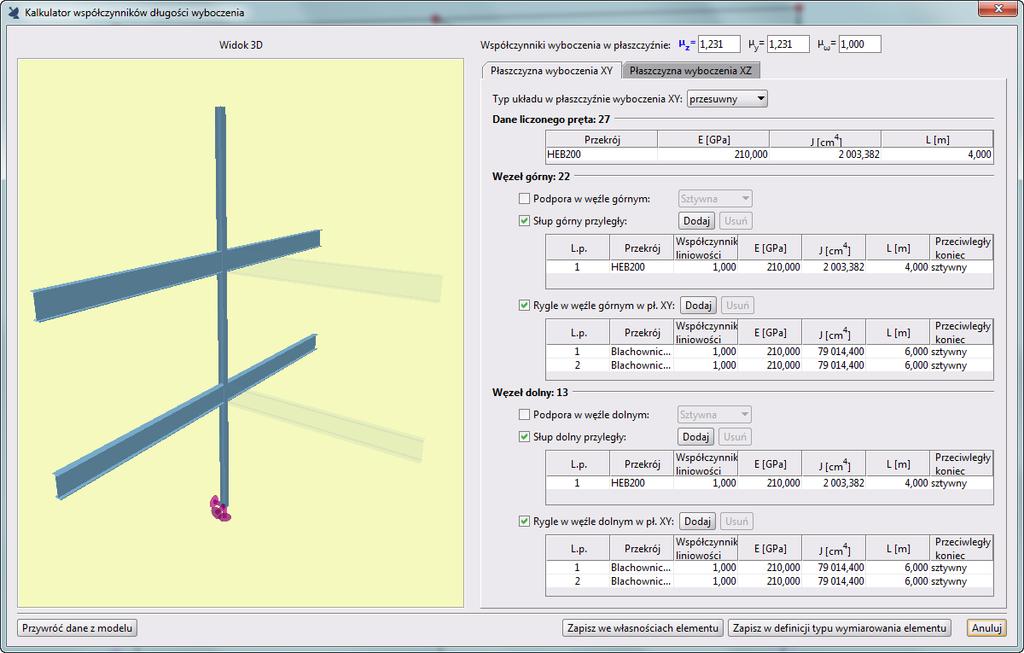The height and width of the screenshot is (653, 1024).
Task: Click 'Dodaj' for upper adjacent column
Action: tap(697, 221)
